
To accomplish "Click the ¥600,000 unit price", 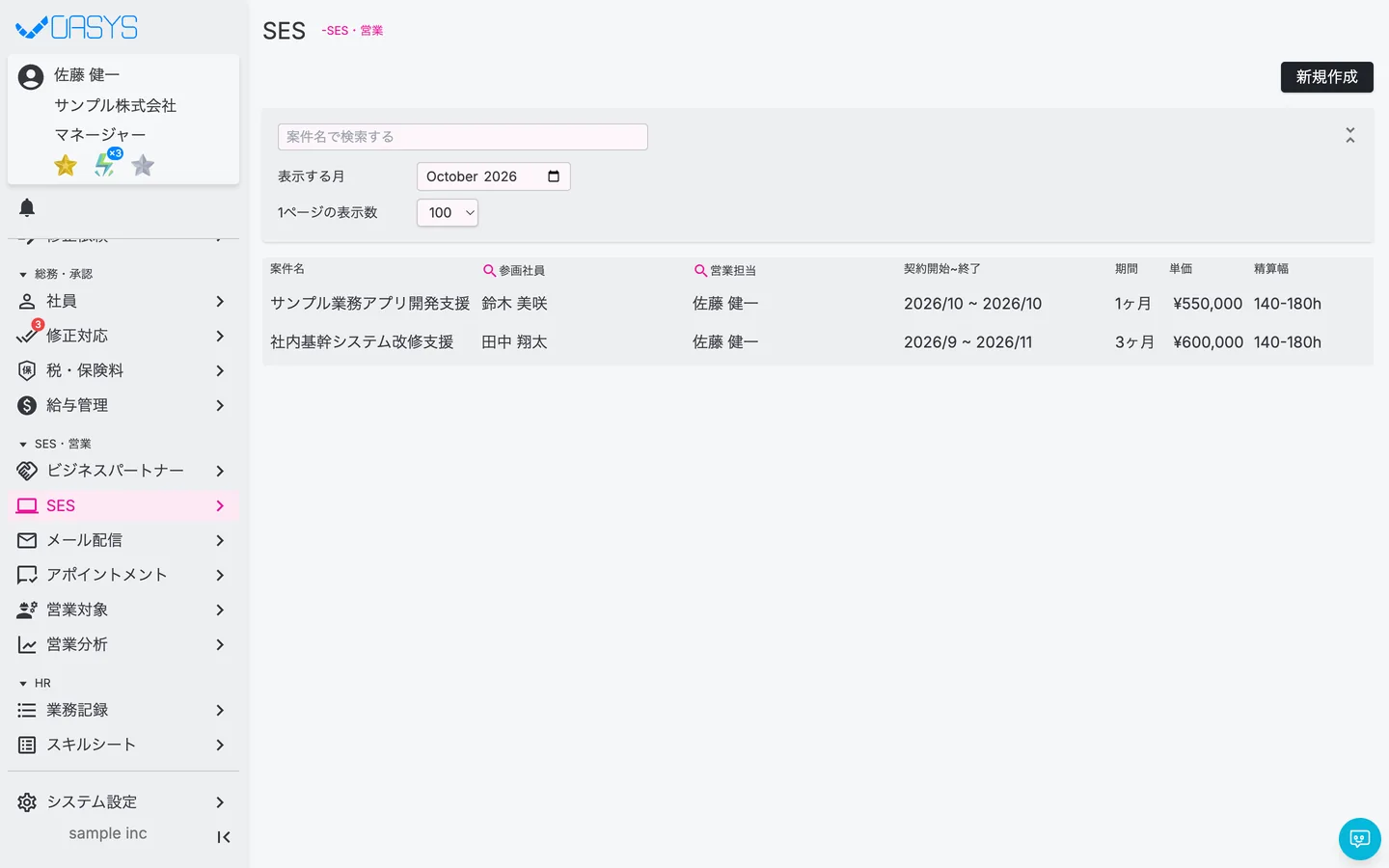I will click(x=1208, y=341).
